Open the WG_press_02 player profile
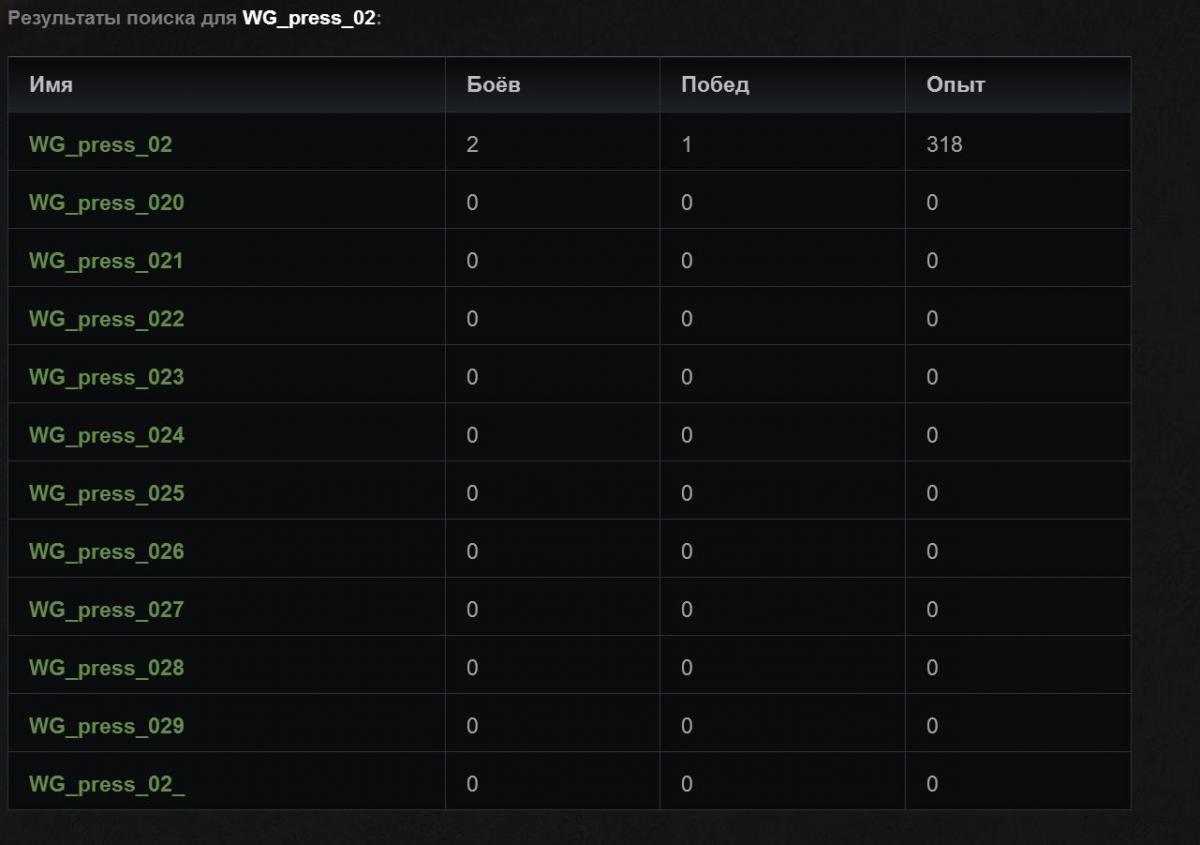Screen dimensions: 1200x845 (100, 145)
